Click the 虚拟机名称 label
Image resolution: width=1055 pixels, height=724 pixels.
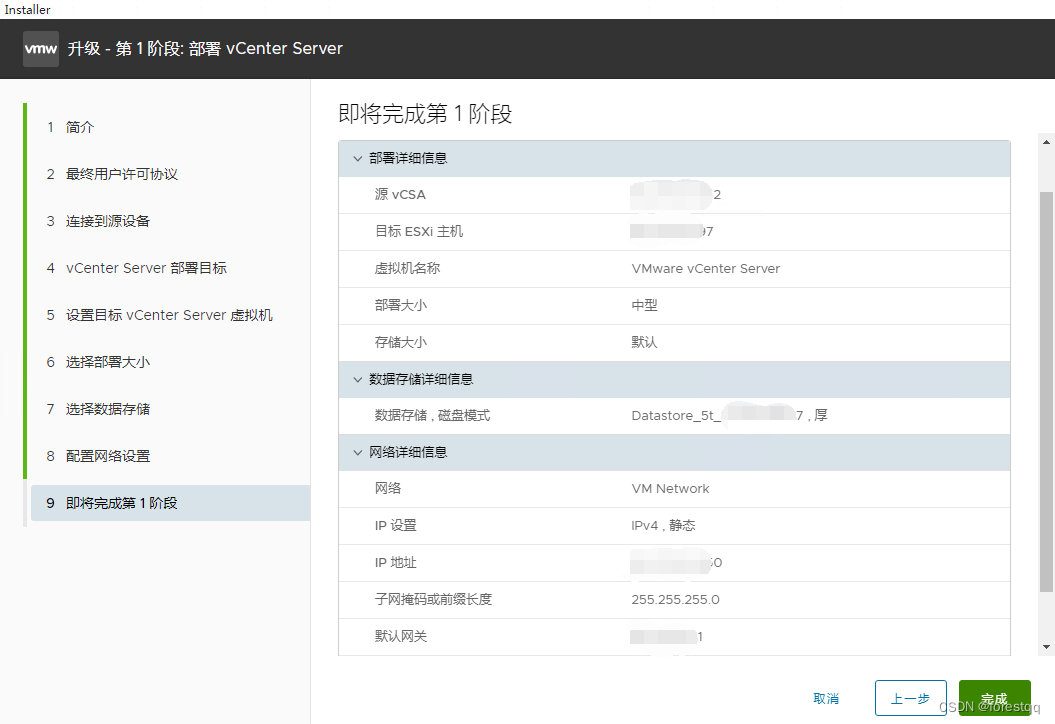tap(407, 268)
